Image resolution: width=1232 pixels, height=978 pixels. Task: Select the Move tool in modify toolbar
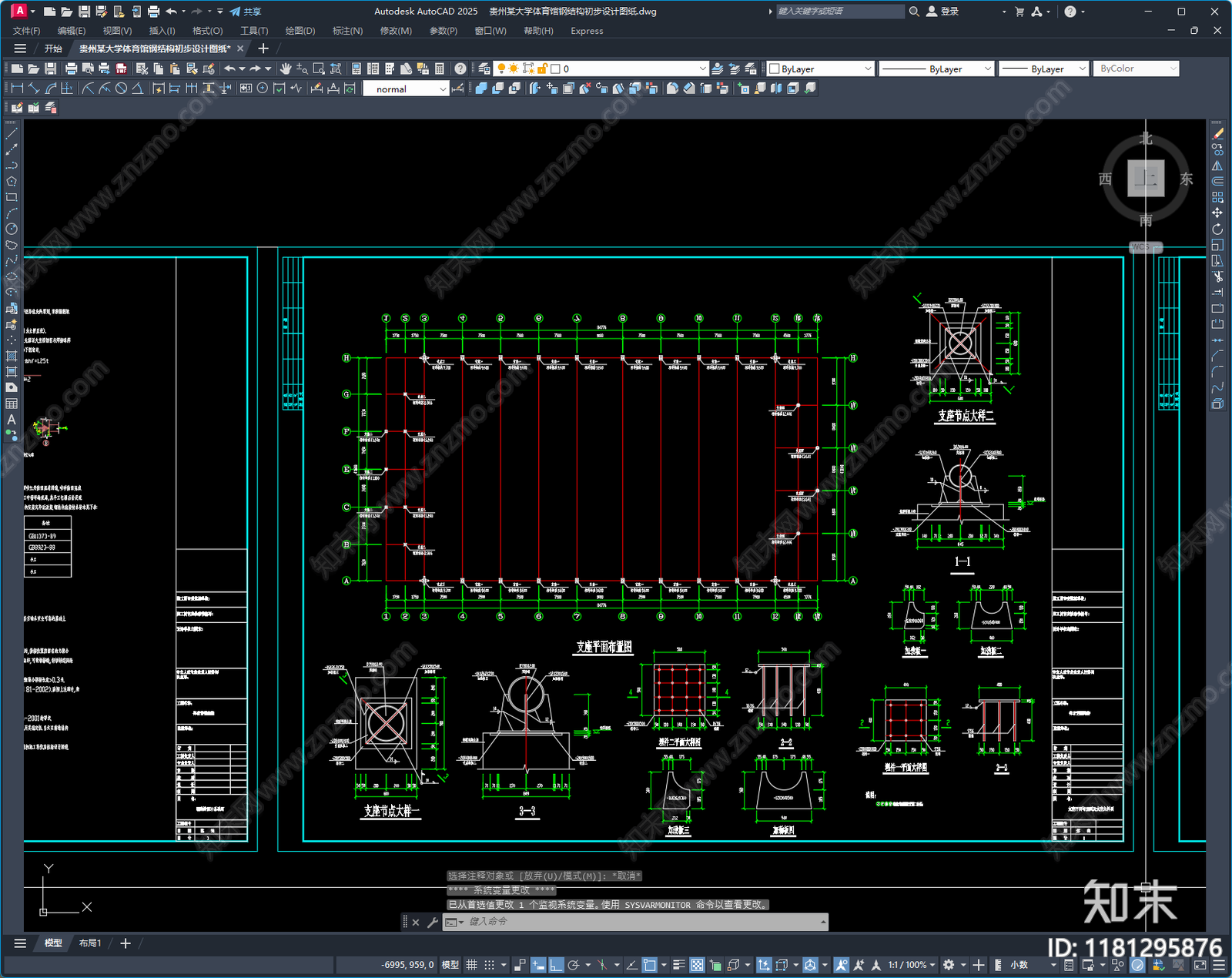tap(1217, 213)
